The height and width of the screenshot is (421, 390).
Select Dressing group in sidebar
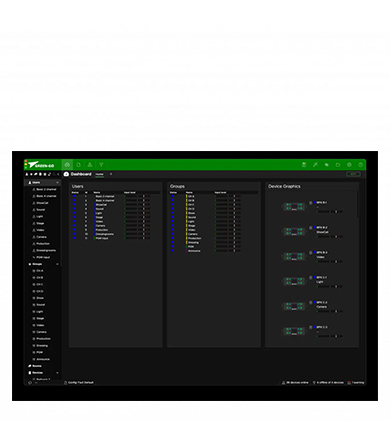click(40, 346)
